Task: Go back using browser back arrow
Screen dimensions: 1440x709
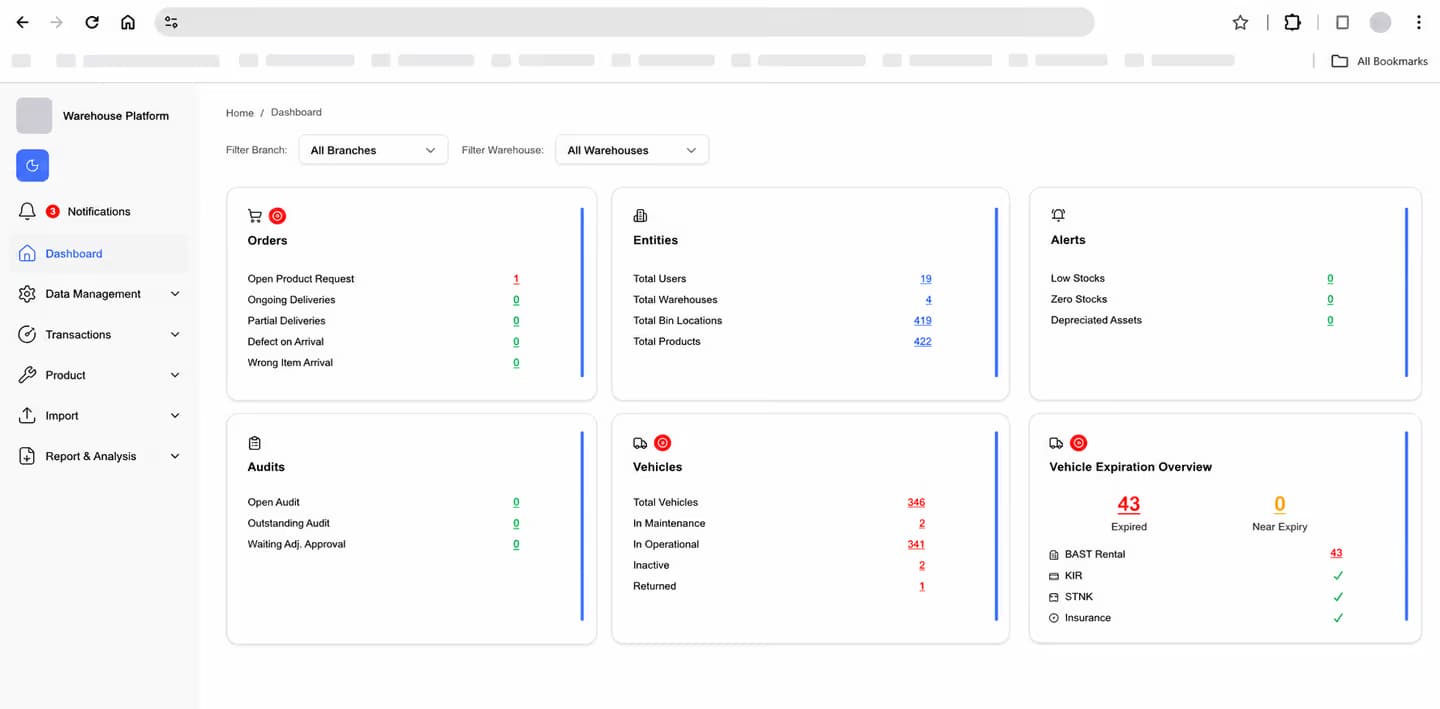Action: click(22, 22)
